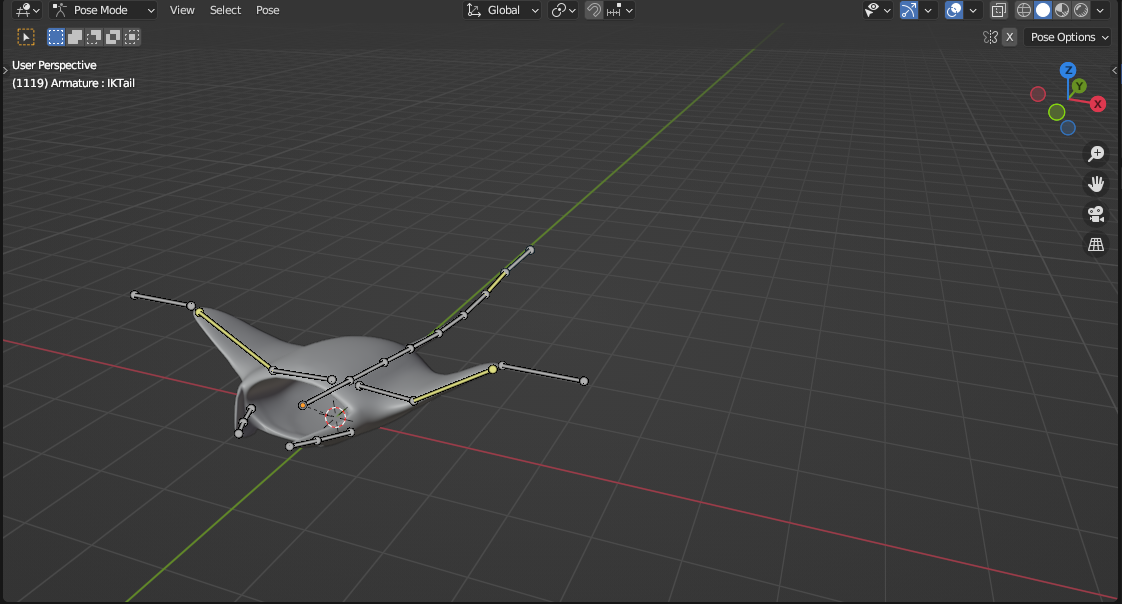Switch perspective/orthographic with the grid icon
The width and height of the screenshot is (1122, 604).
pyautogui.click(x=1096, y=245)
